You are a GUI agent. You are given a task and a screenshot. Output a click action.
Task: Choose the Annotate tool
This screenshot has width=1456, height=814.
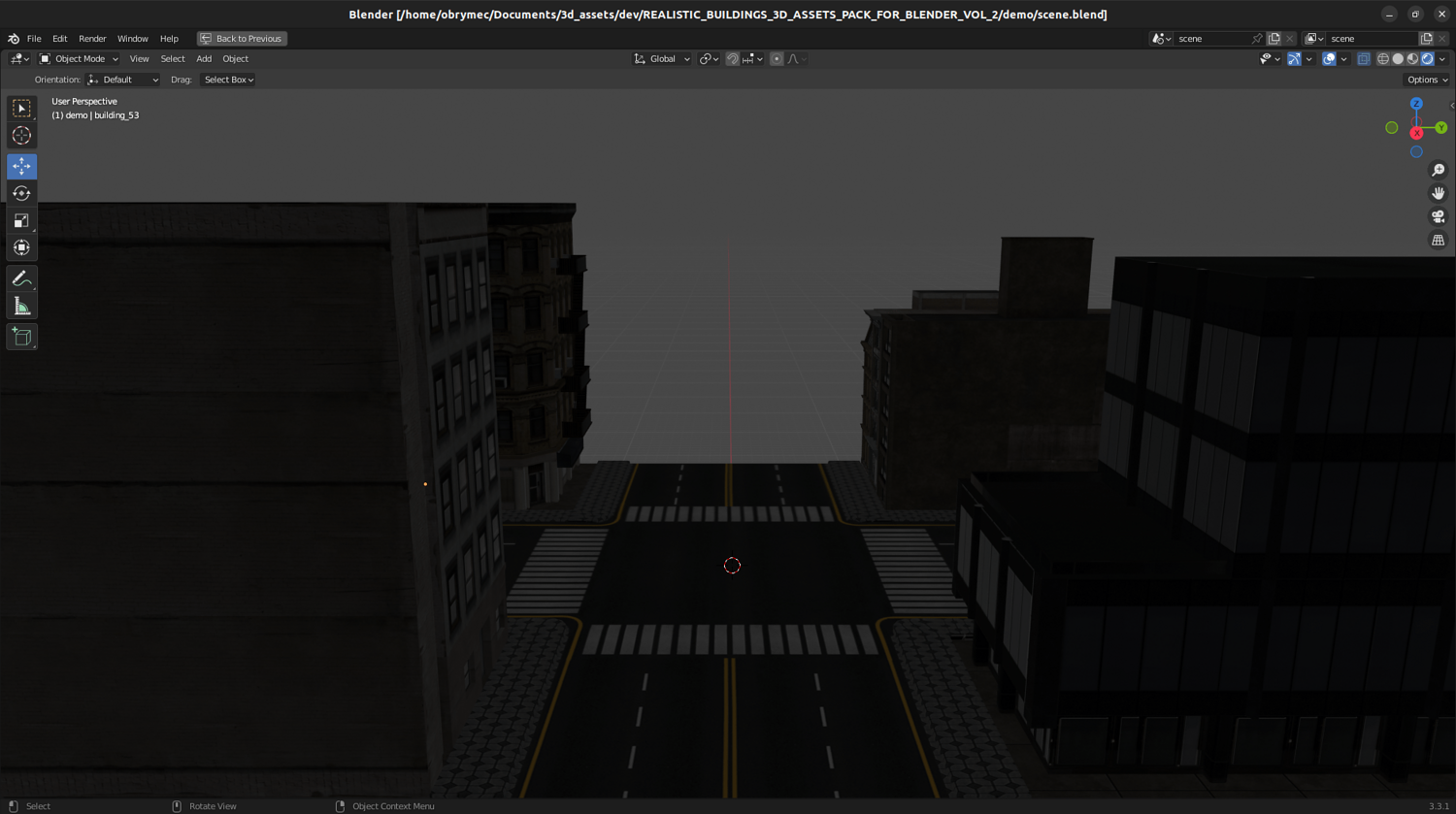coord(21,279)
